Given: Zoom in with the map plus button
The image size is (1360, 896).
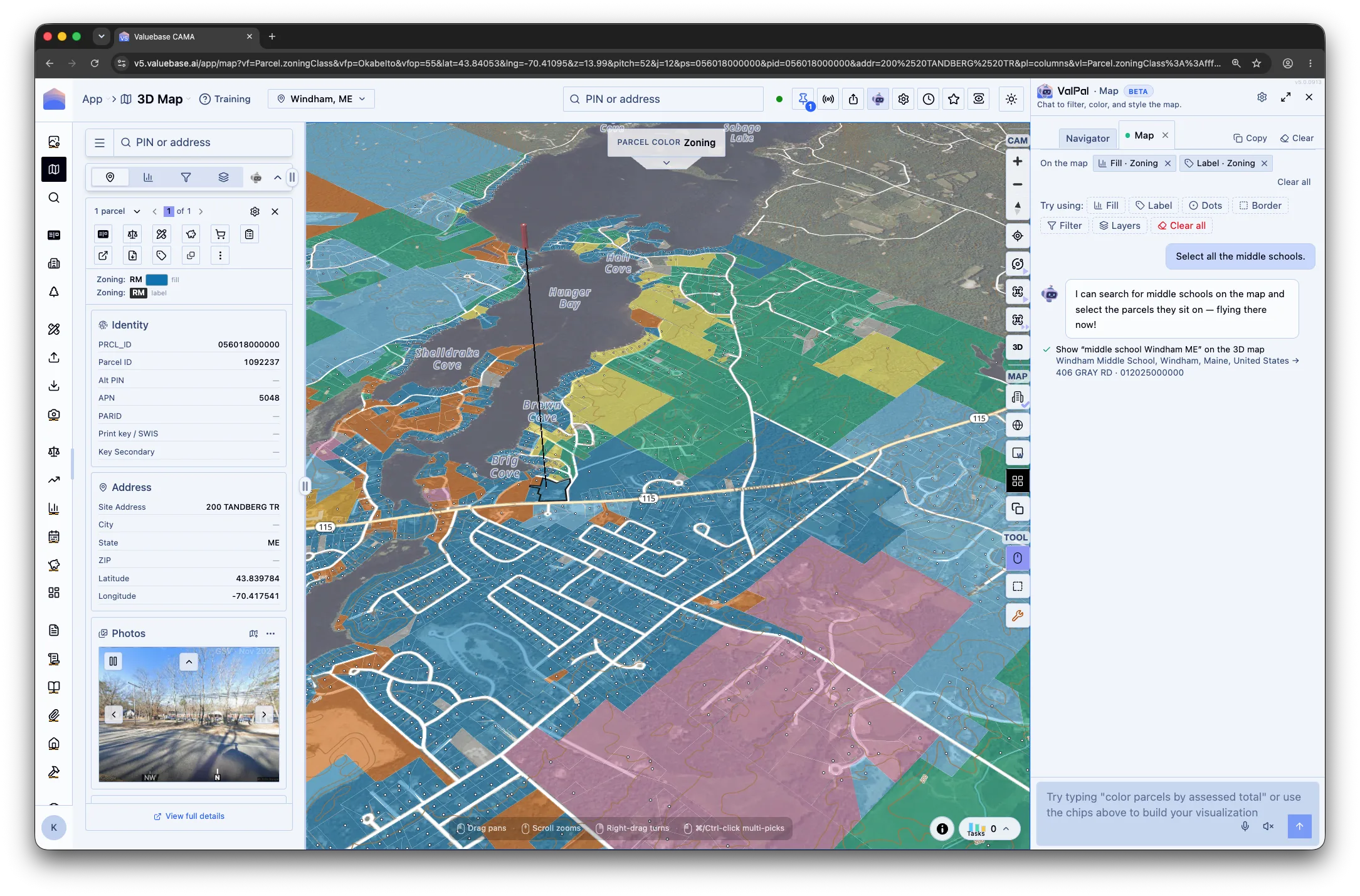Looking at the screenshot, I should pyautogui.click(x=1017, y=162).
